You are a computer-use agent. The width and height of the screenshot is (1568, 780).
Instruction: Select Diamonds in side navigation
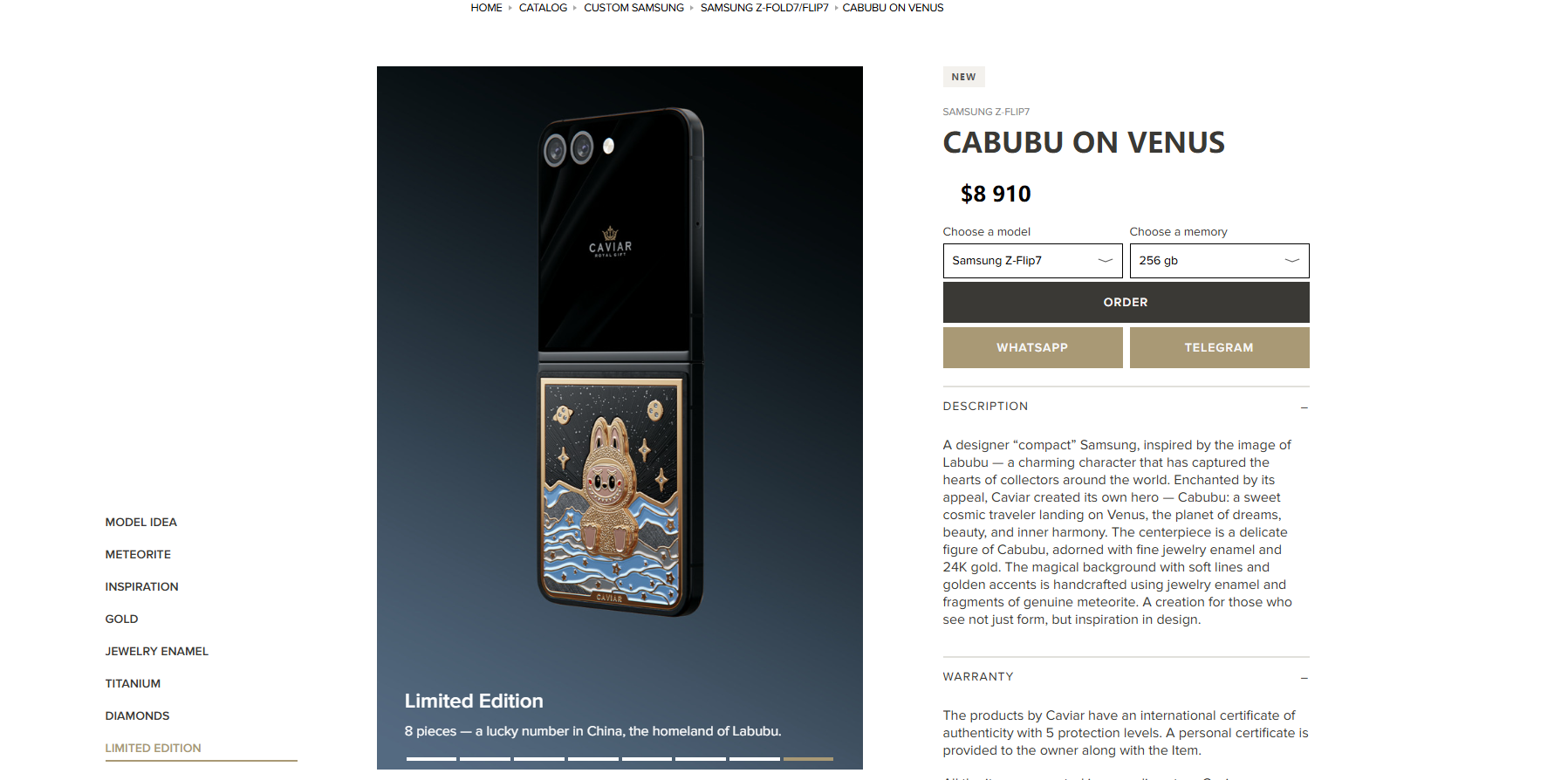coord(137,715)
